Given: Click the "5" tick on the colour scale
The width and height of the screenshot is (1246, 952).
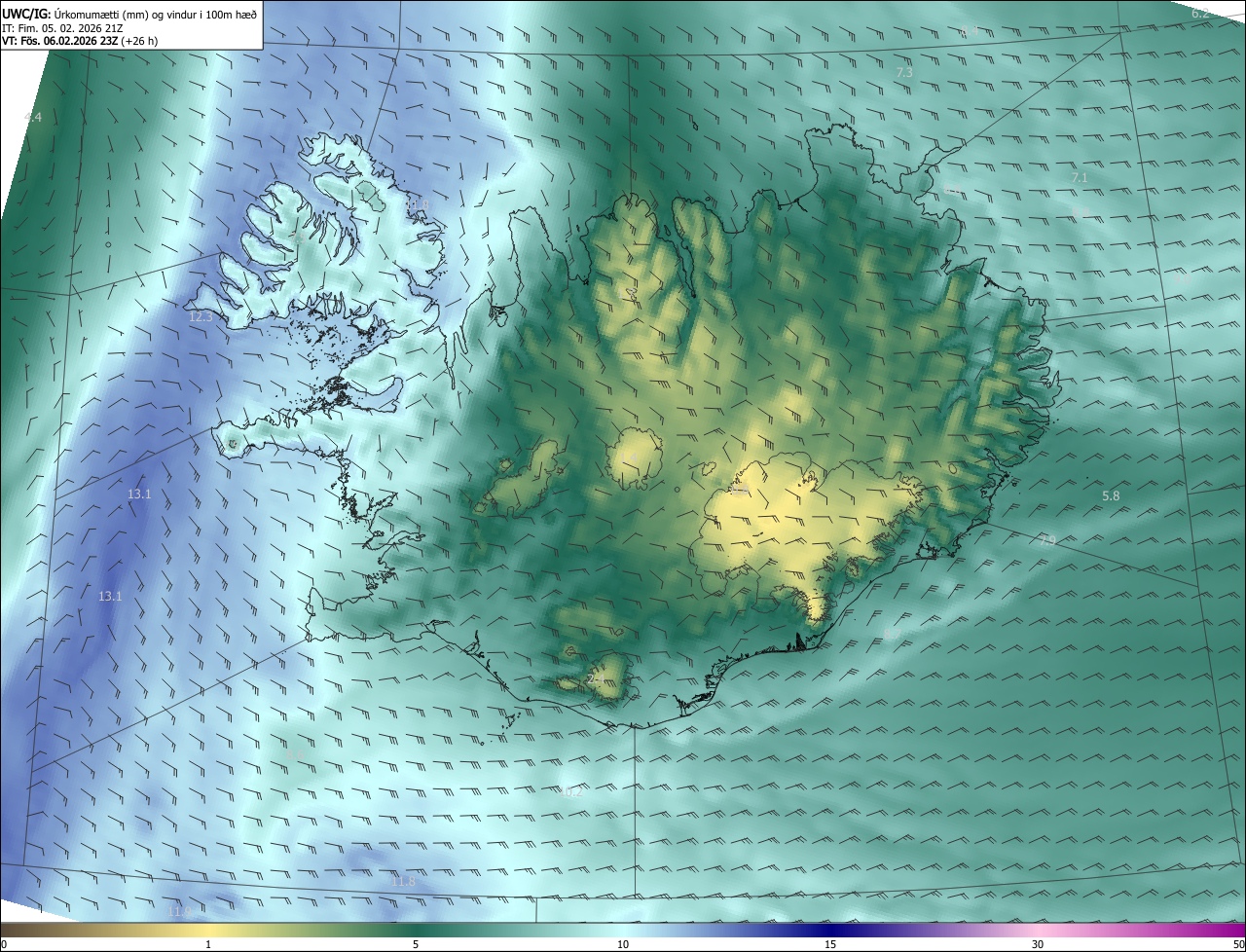Looking at the screenshot, I should [416, 945].
